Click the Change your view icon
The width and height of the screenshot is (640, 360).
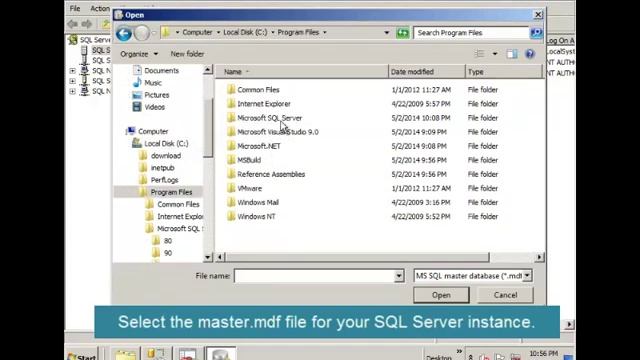point(479,53)
